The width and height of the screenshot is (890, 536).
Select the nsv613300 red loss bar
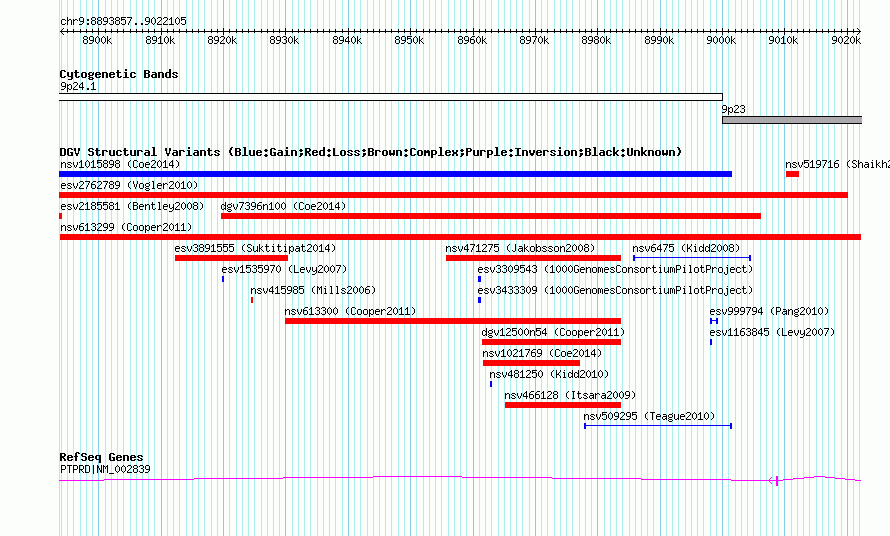453,321
